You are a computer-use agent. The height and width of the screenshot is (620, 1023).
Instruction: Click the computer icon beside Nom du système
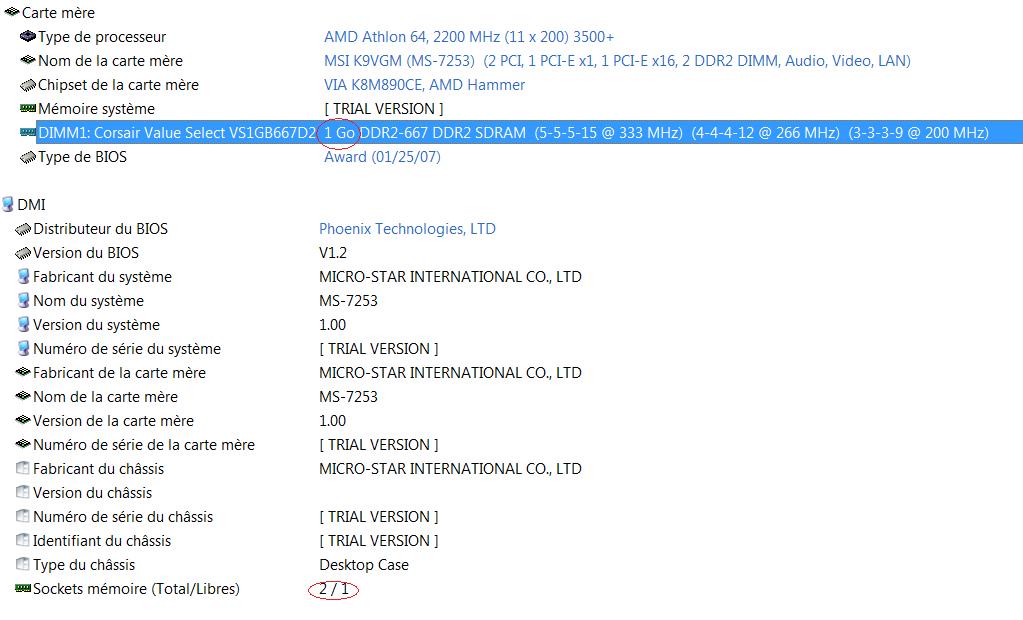tap(23, 300)
